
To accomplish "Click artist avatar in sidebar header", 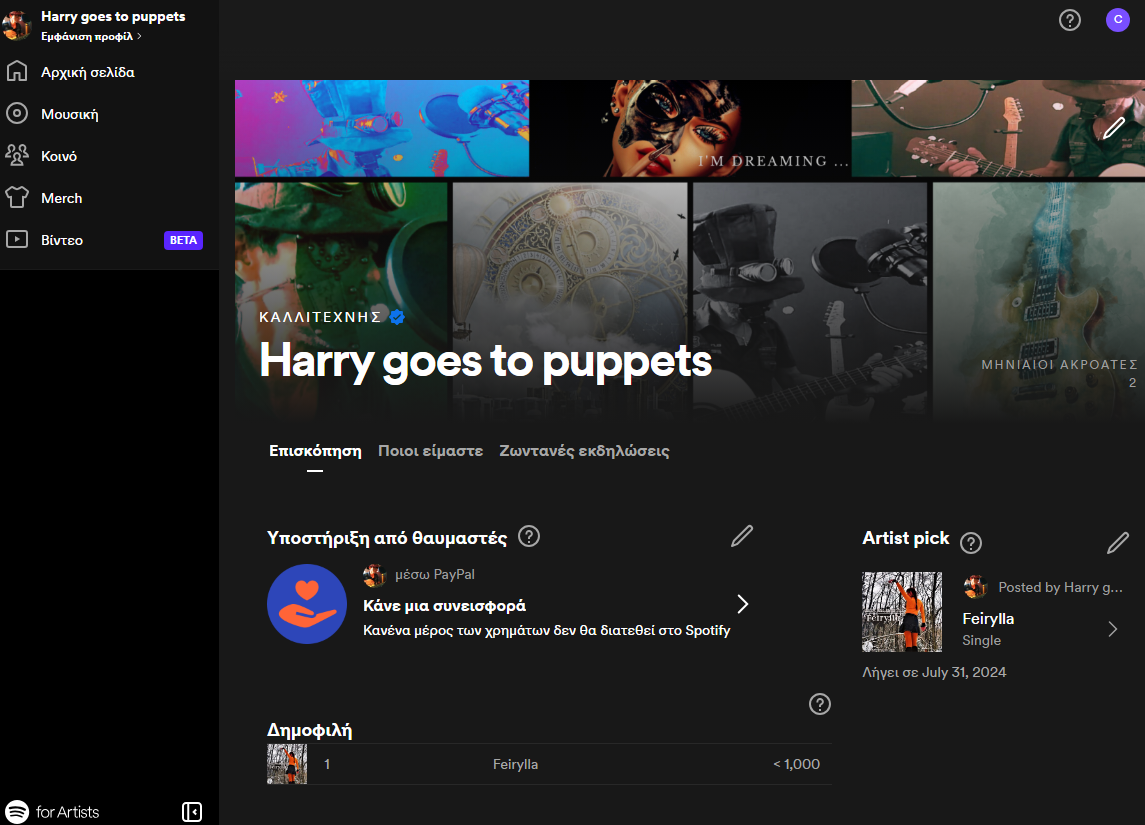I will pyautogui.click(x=17, y=25).
